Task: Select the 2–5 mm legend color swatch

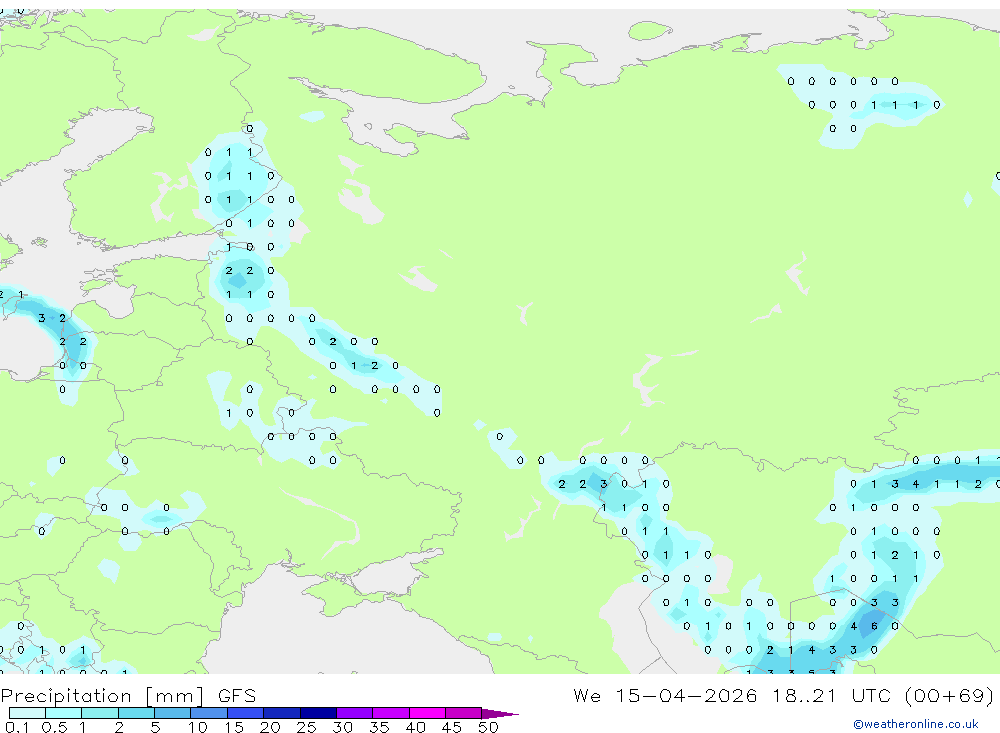Action: [136, 713]
